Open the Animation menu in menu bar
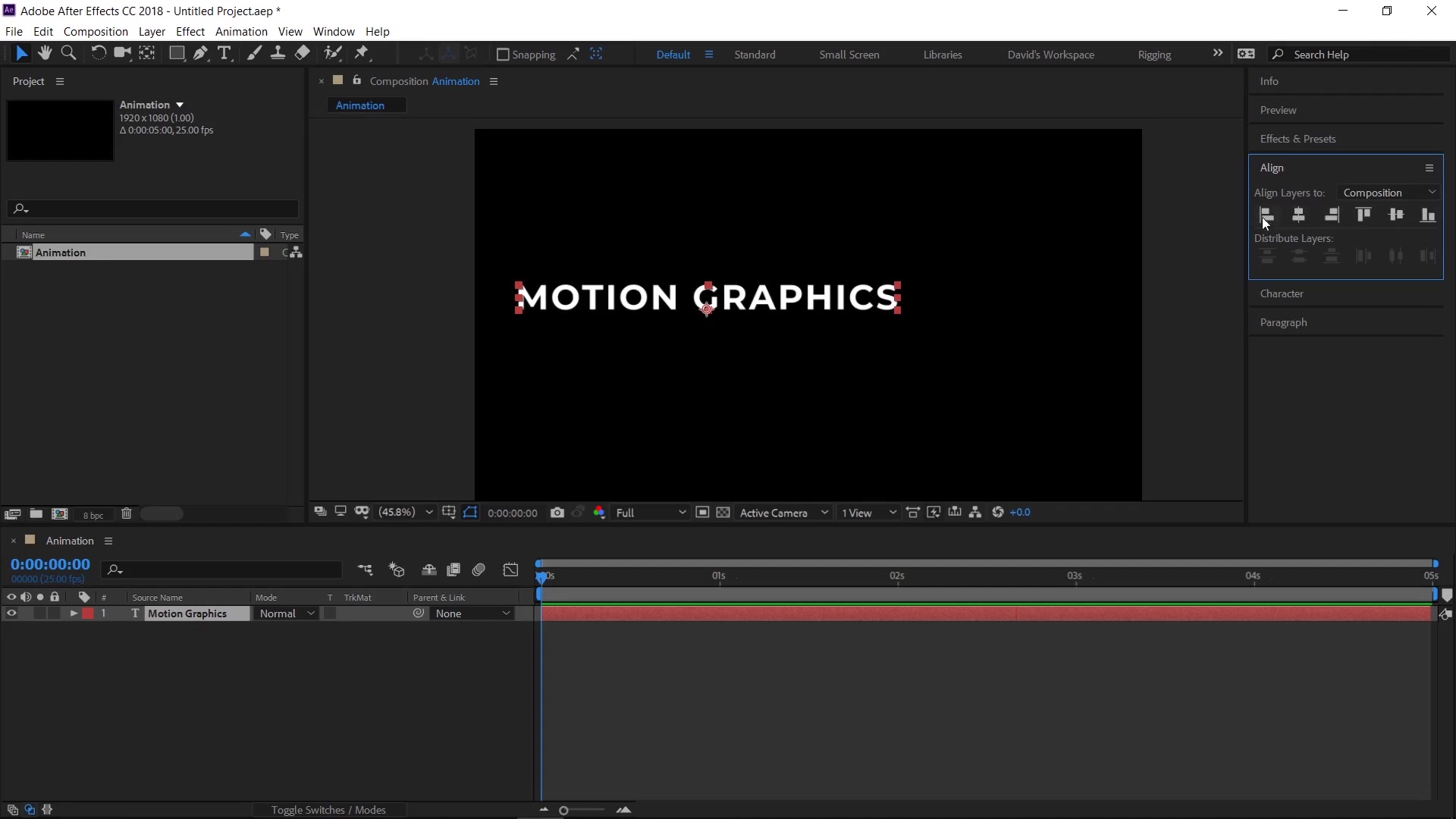This screenshot has height=819, width=1456. coord(240,31)
